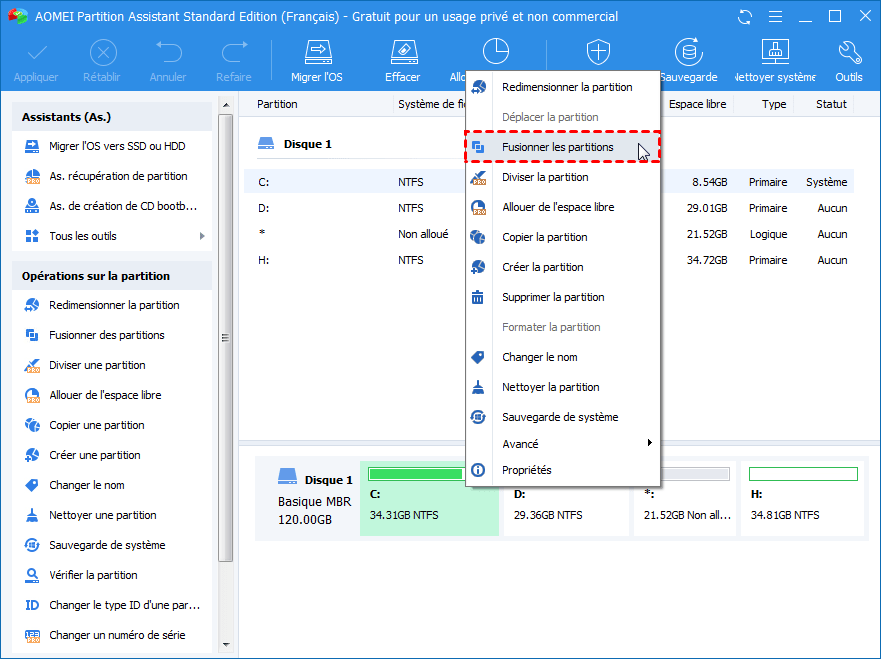Select the D: partition row in list
The height and width of the screenshot is (659, 881).
[x=549, y=208]
